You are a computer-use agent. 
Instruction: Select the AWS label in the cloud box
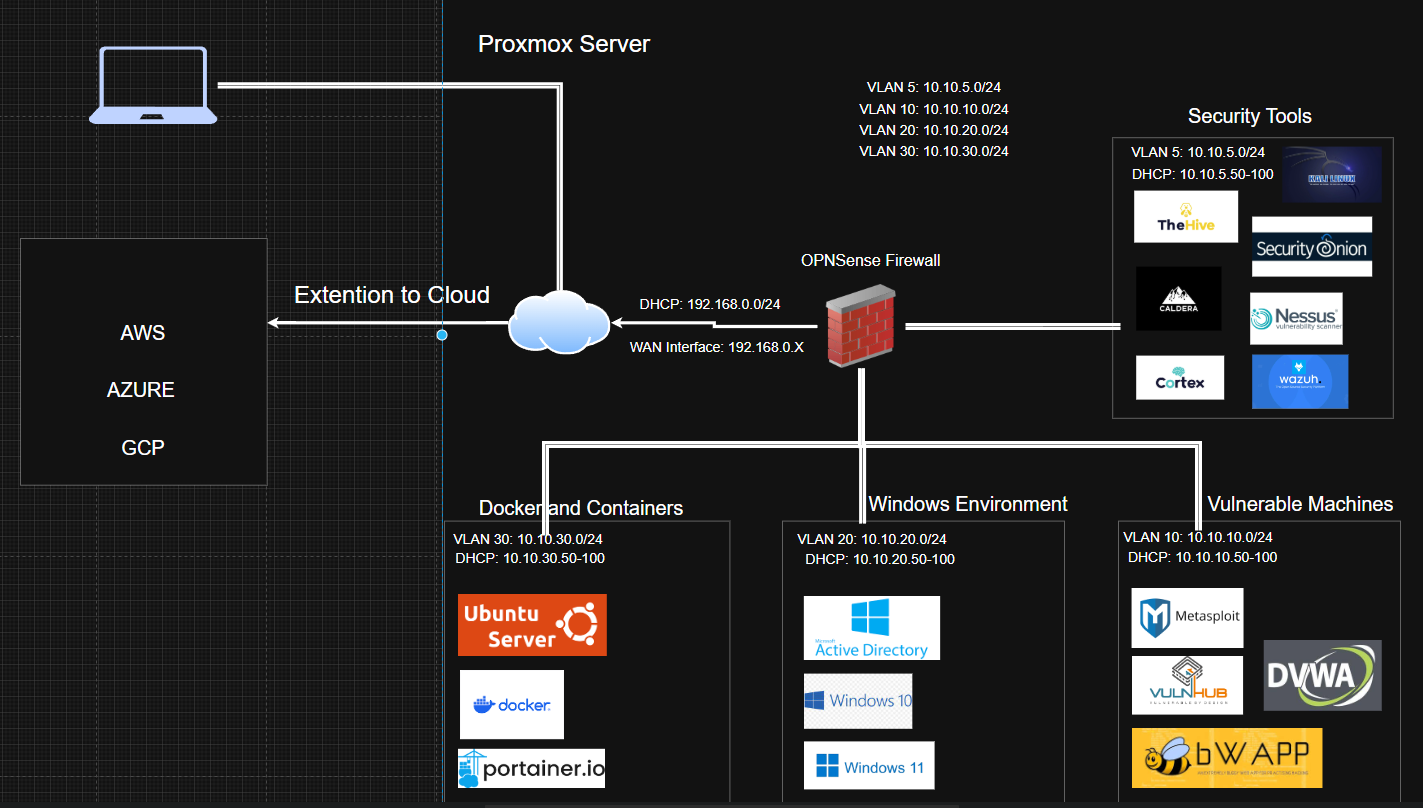point(142,332)
